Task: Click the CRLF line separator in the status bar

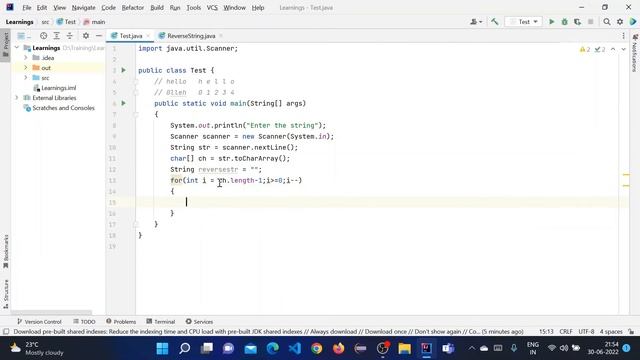Action: tap(566, 331)
